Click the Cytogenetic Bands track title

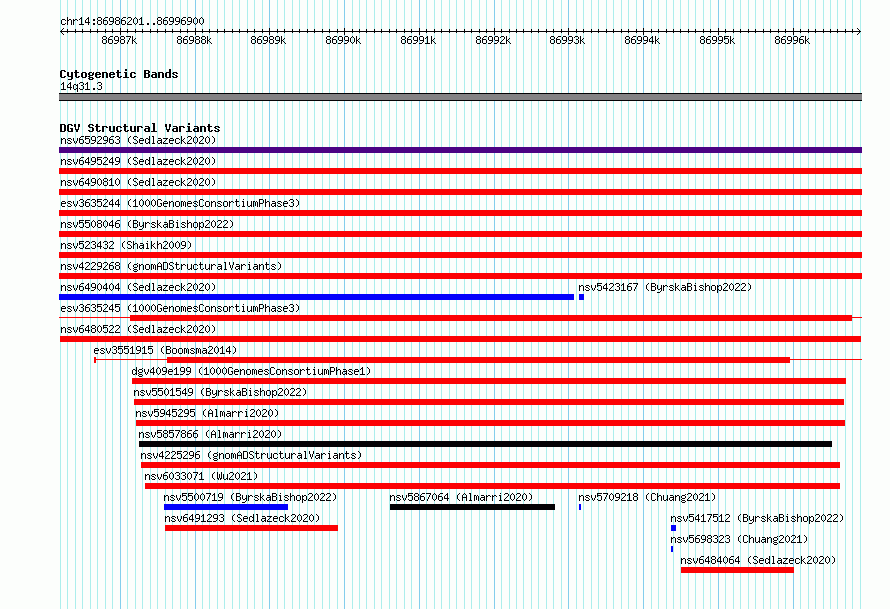[x=119, y=74]
